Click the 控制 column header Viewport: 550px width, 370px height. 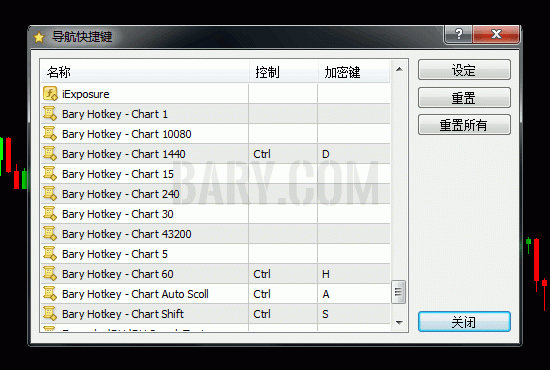tap(283, 72)
